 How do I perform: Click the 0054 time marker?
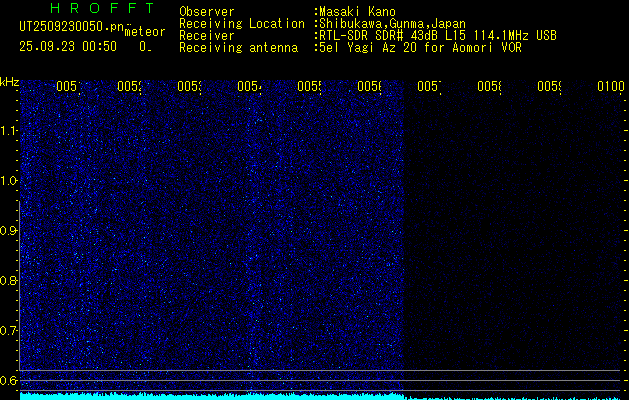[x=249, y=86]
